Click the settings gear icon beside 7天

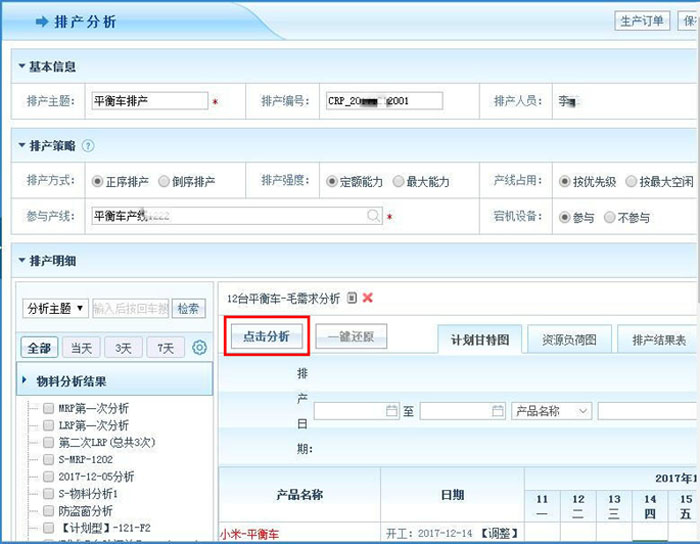pos(199,348)
